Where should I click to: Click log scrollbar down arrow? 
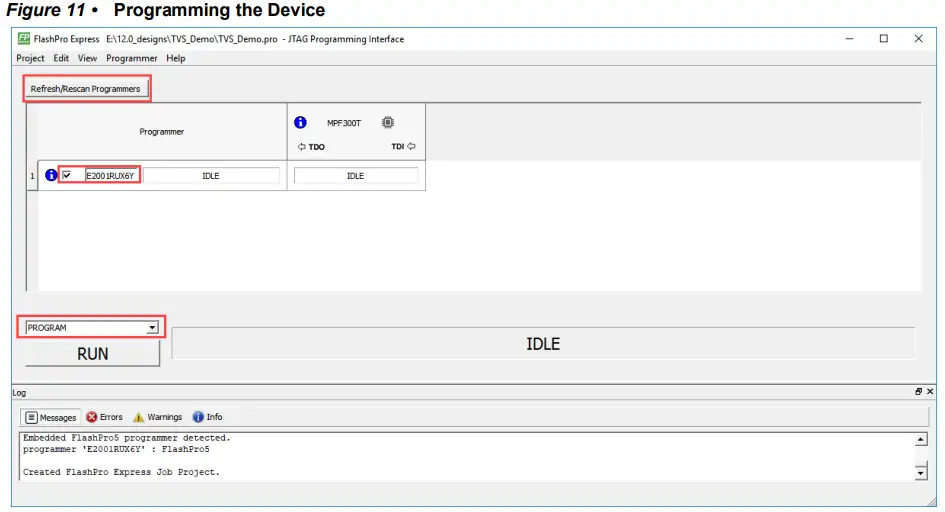920,473
